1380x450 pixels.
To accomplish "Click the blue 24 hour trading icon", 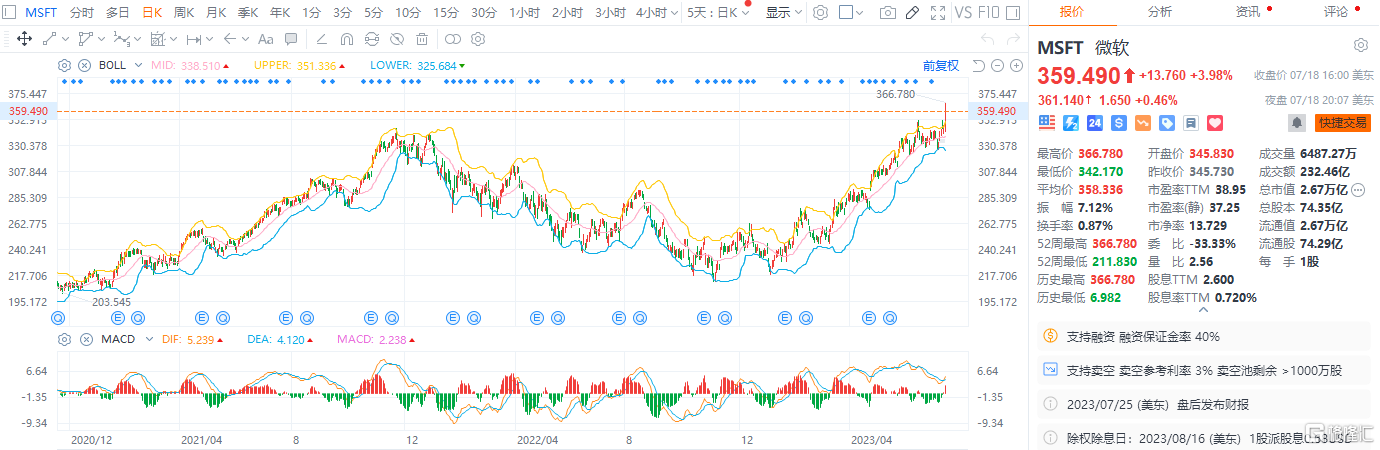I will (x=1095, y=122).
